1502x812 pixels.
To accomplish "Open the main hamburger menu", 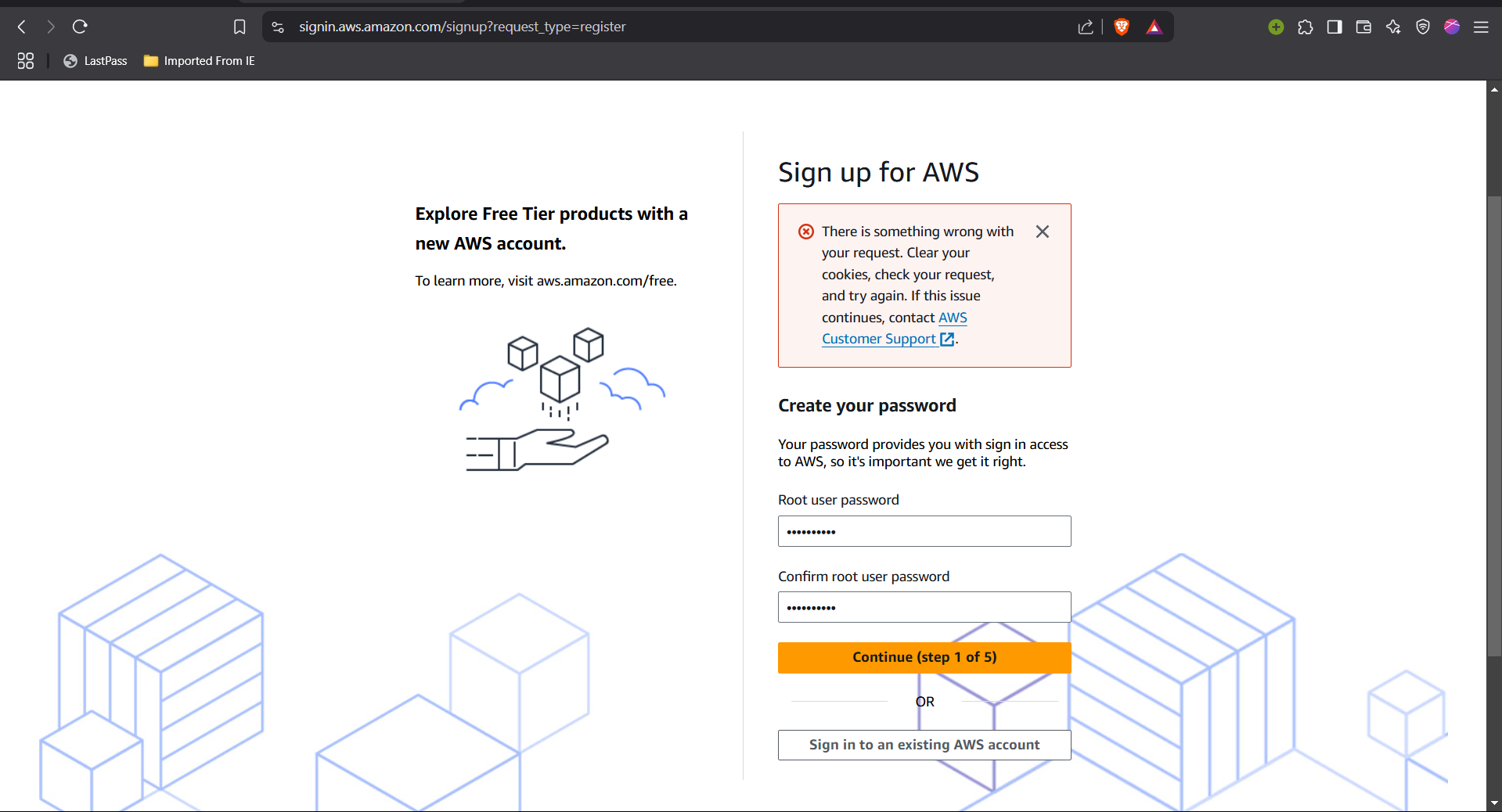I will click(x=1481, y=27).
